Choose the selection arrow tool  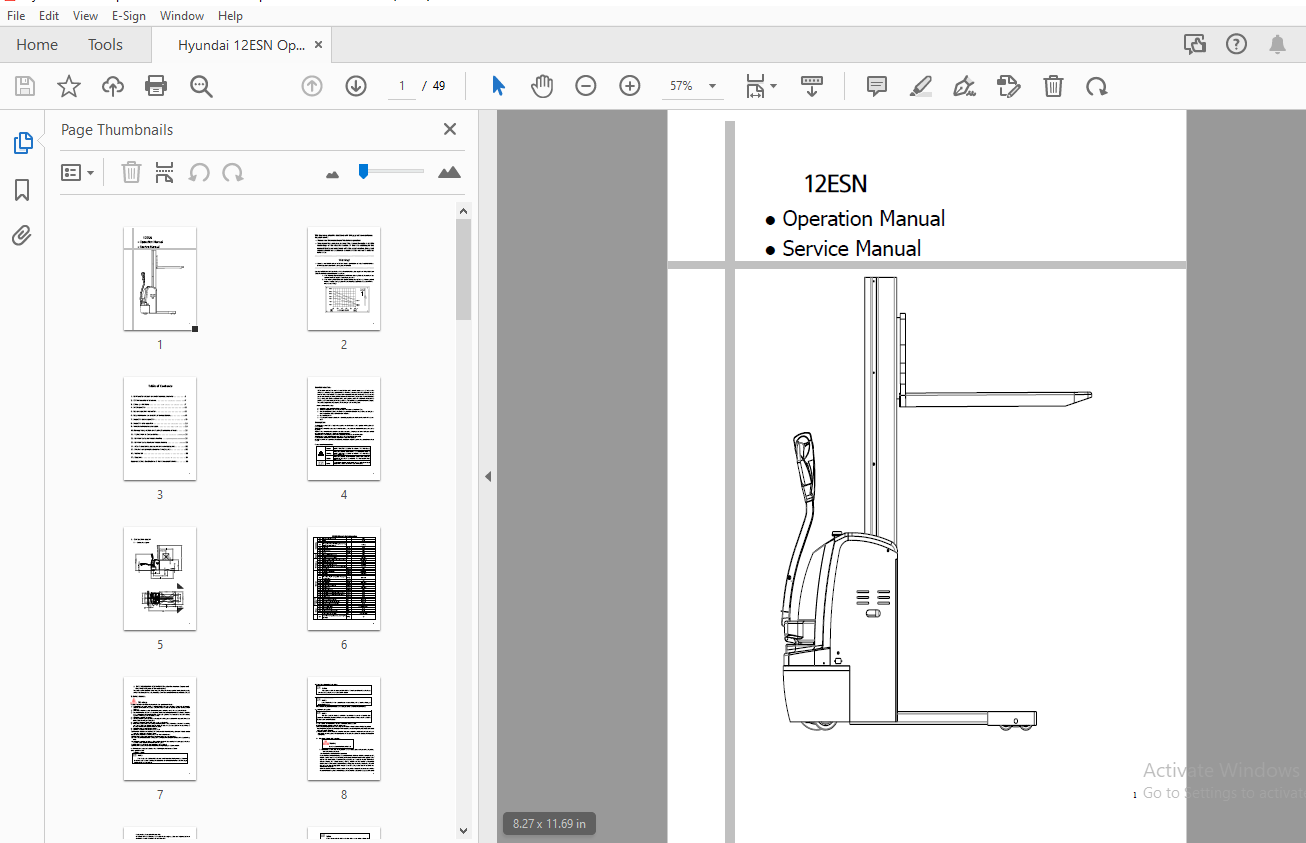[x=499, y=86]
